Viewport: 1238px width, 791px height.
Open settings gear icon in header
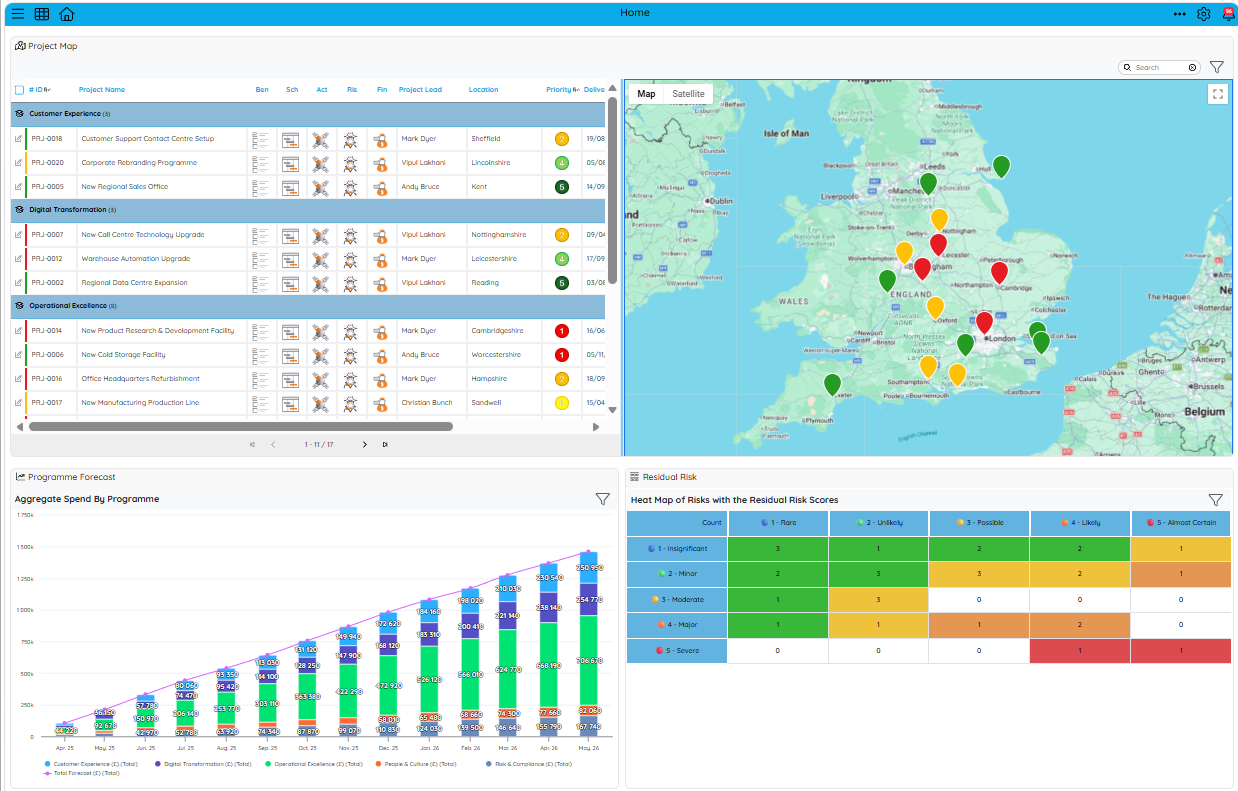tap(1204, 14)
